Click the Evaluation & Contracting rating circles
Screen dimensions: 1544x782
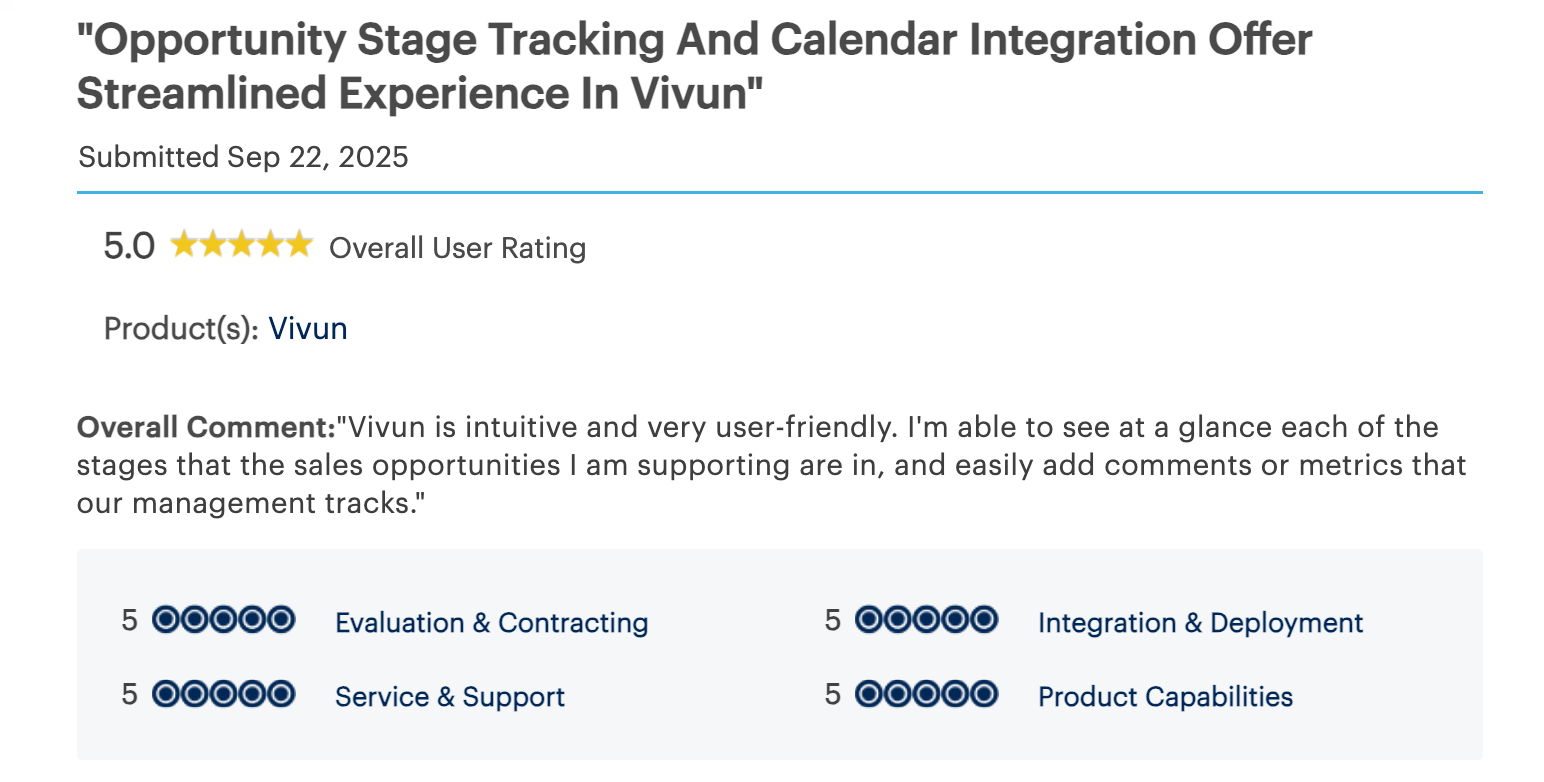[224, 621]
